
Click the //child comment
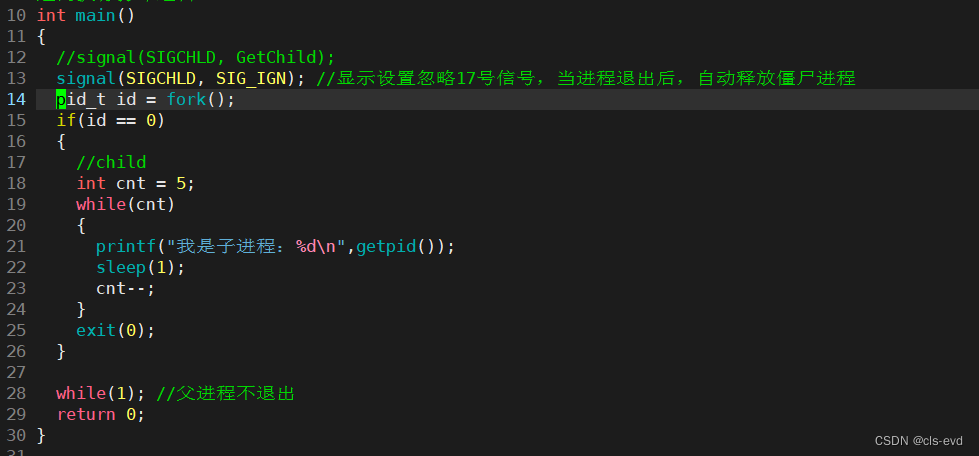coord(111,162)
